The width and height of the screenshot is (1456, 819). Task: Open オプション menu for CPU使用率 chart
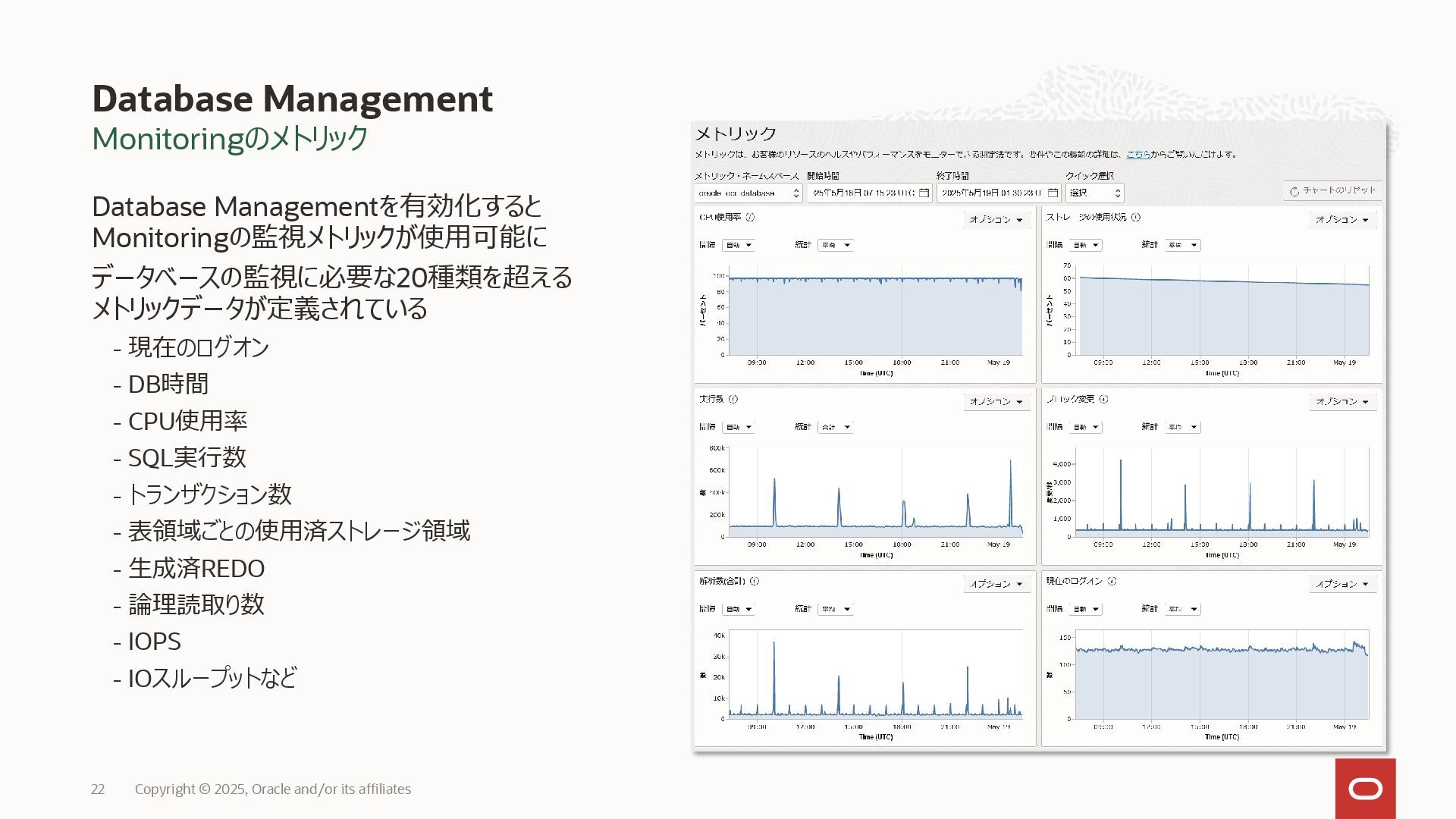pos(996,220)
